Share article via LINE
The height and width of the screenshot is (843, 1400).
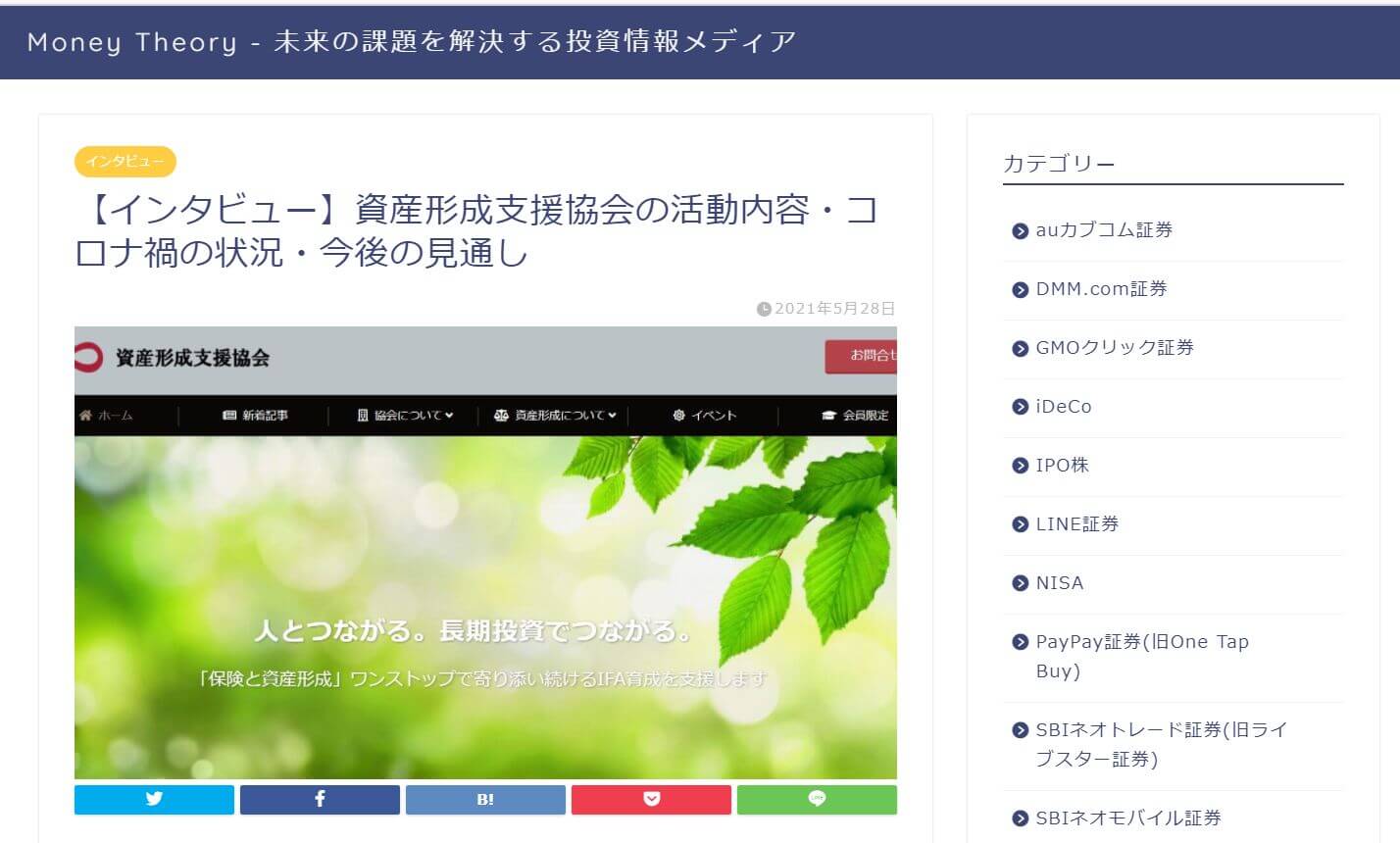click(x=817, y=799)
